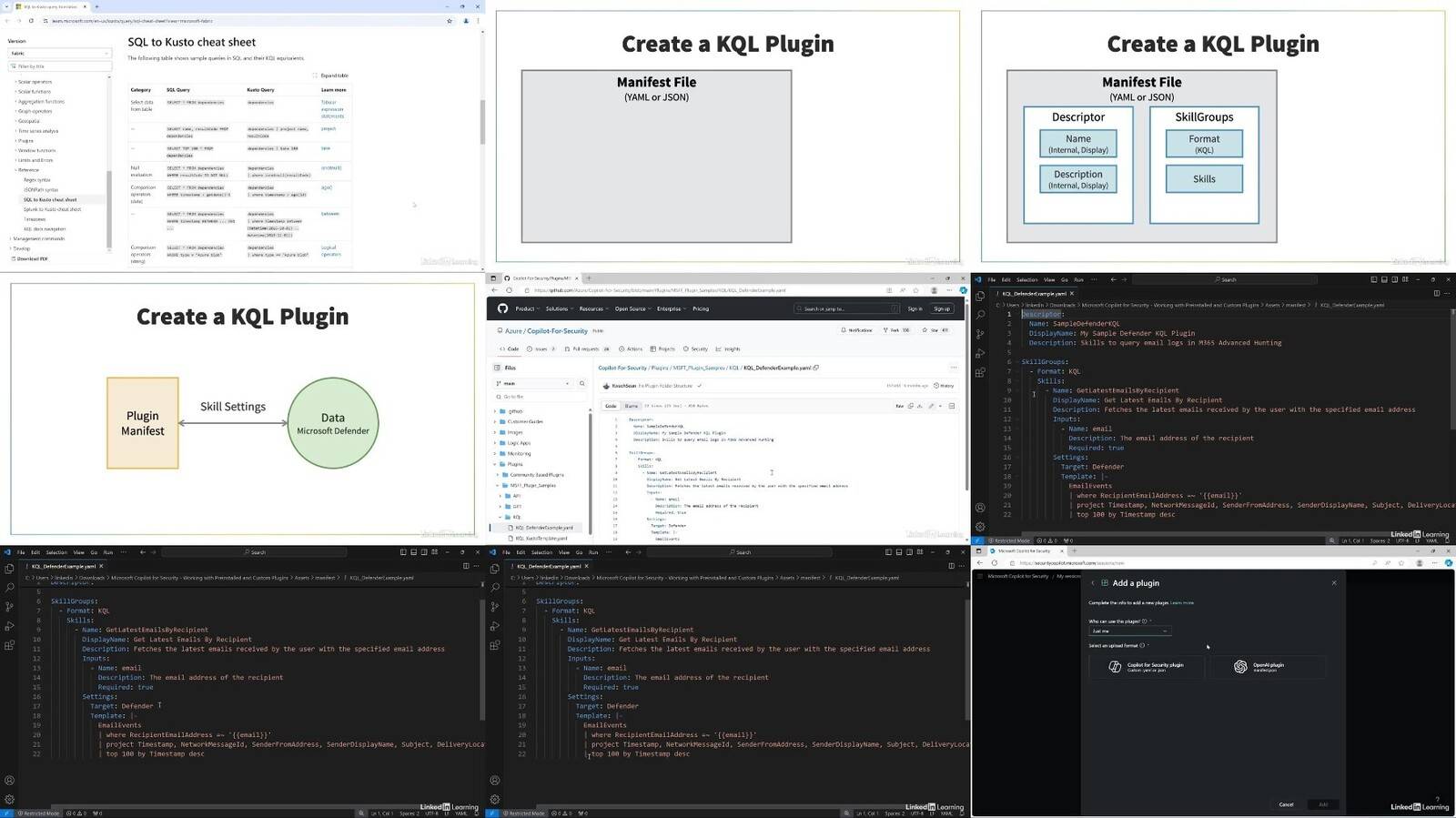Select Copilot for Security plugin upload format
Screen dimensions: 1456x818
(1147, 667)
